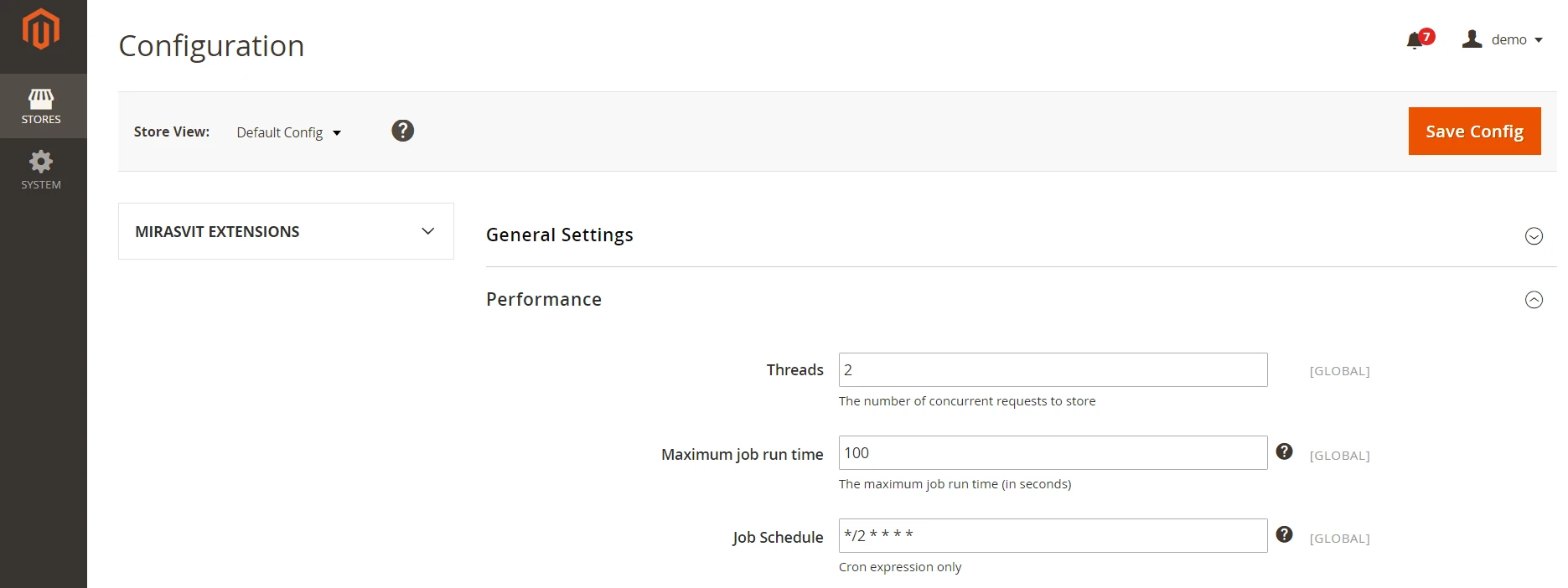Open the notifications bell
The height and width of the screenshot is (588, 1568).
coord(1414,39)
